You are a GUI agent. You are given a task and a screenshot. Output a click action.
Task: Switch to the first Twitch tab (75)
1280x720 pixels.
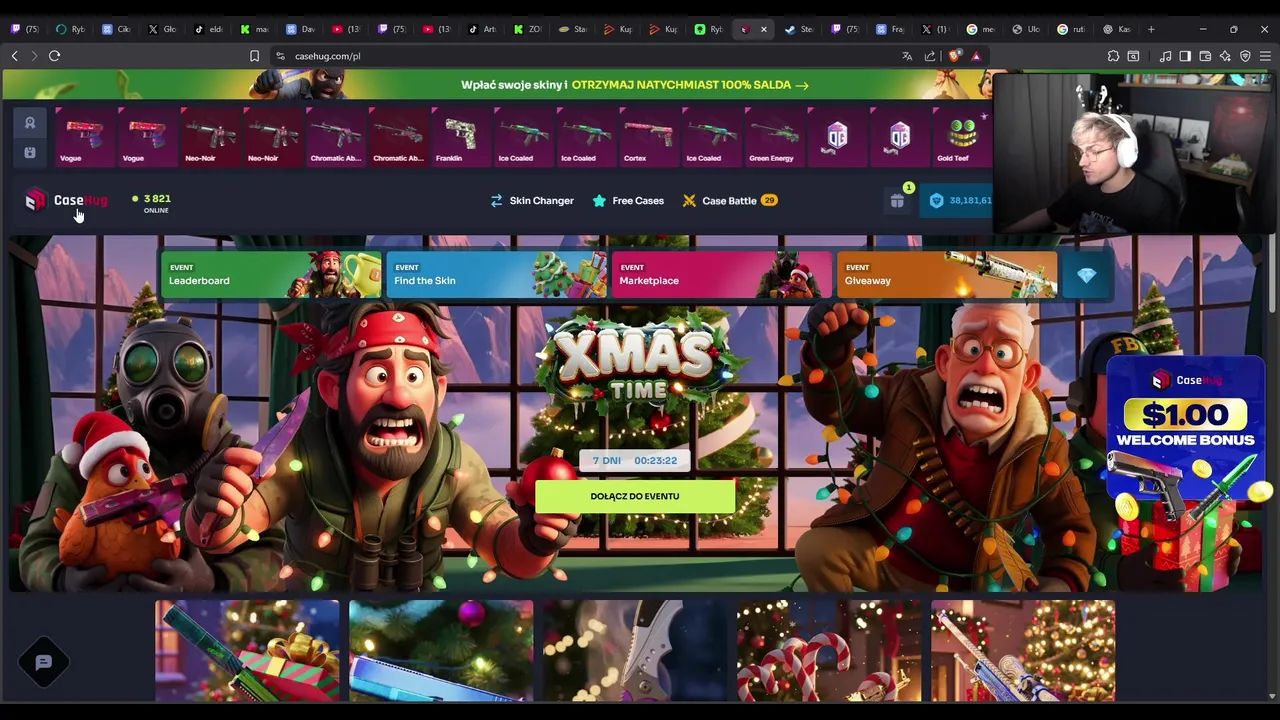pyautogui.click(x=27, y=29)
